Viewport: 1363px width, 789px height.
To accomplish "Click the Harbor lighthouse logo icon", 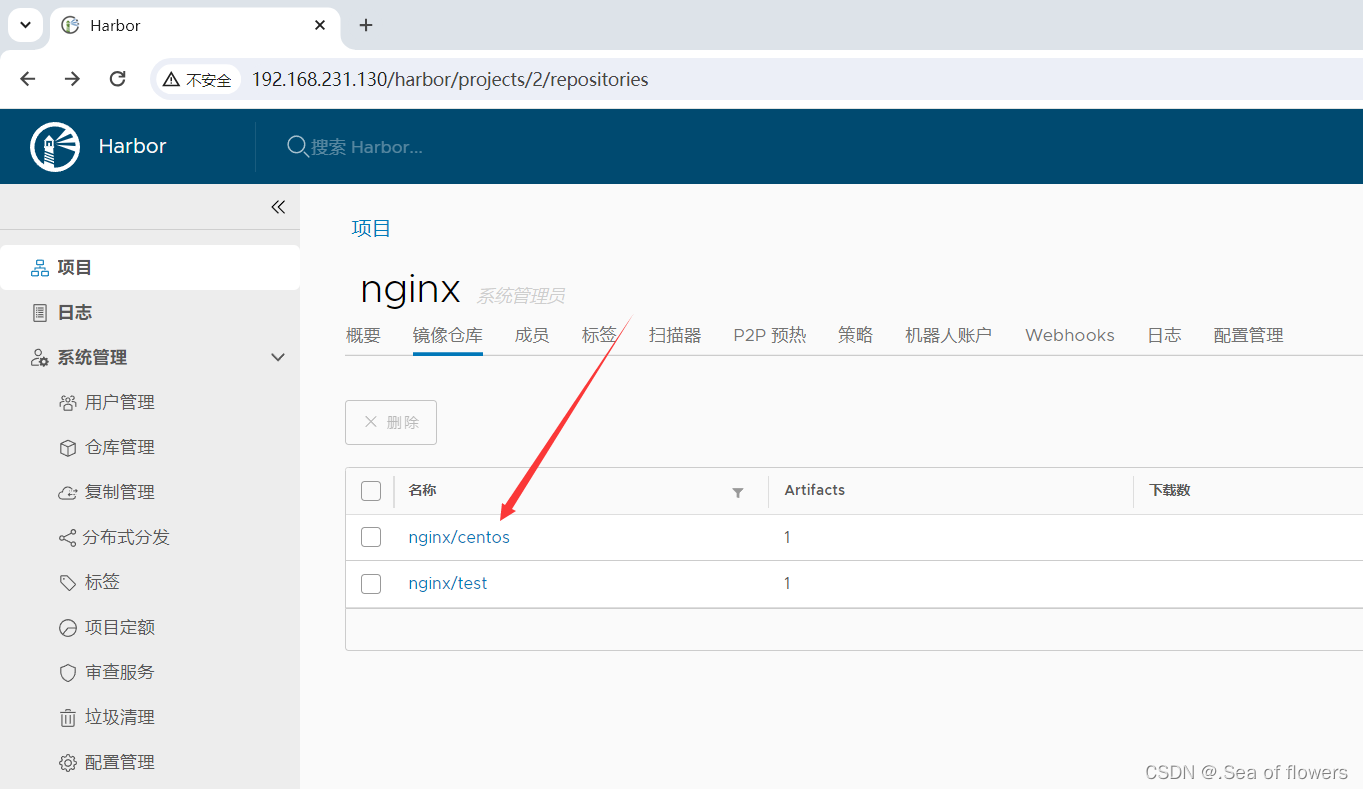I will (x=55, y=147).
